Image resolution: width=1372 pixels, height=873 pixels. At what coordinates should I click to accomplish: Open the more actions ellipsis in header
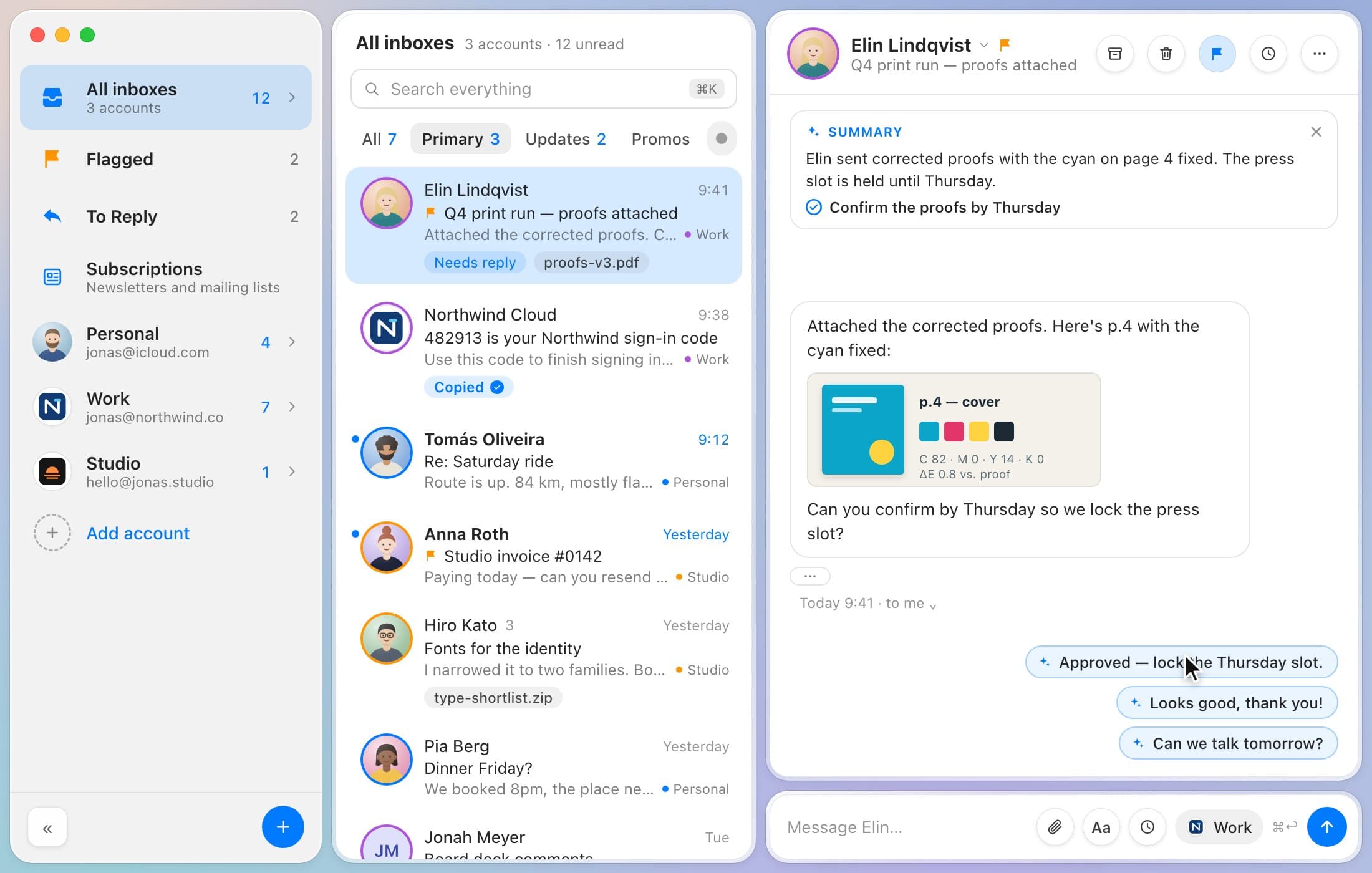[x=1319, y=54]
